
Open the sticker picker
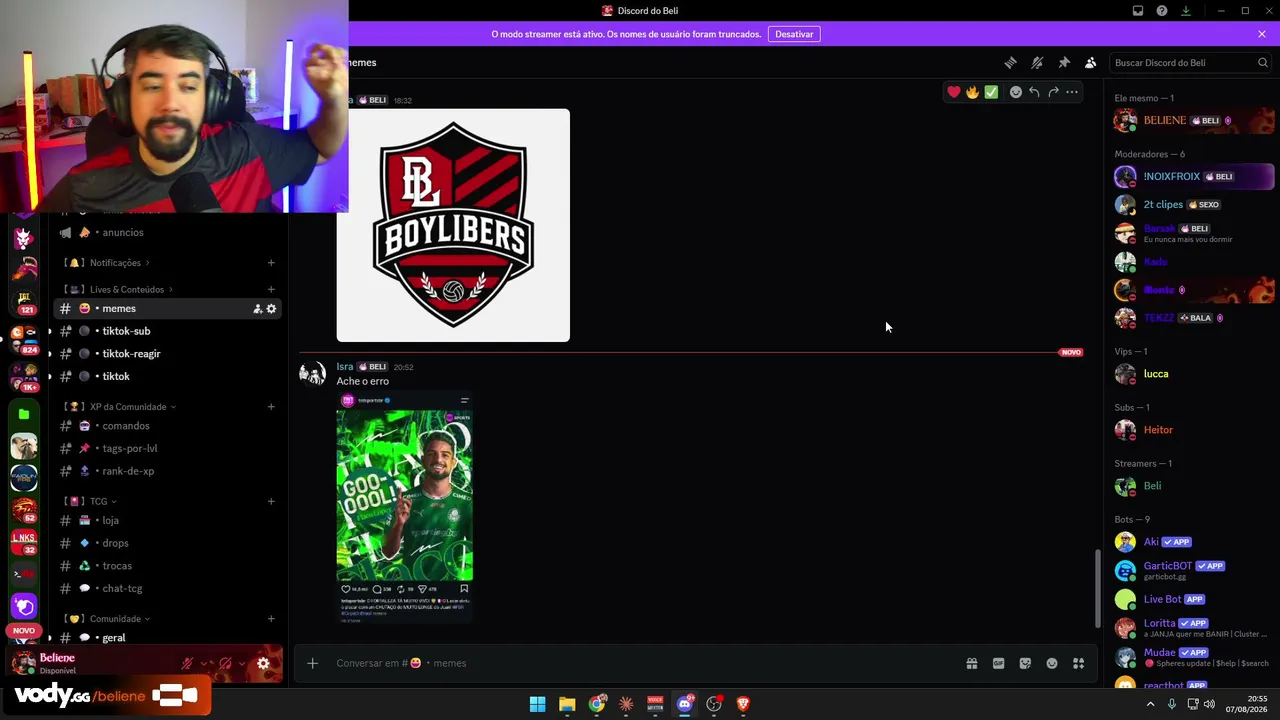point(1025,663)
